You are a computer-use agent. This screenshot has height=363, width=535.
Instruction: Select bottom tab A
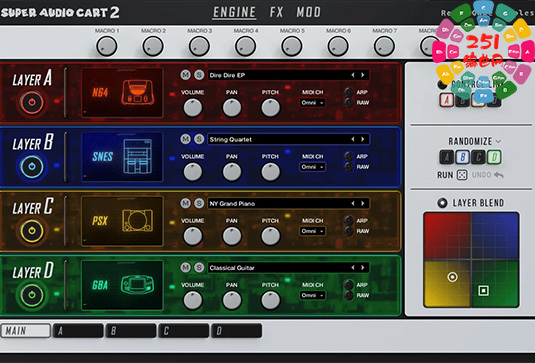pos(78,331)
